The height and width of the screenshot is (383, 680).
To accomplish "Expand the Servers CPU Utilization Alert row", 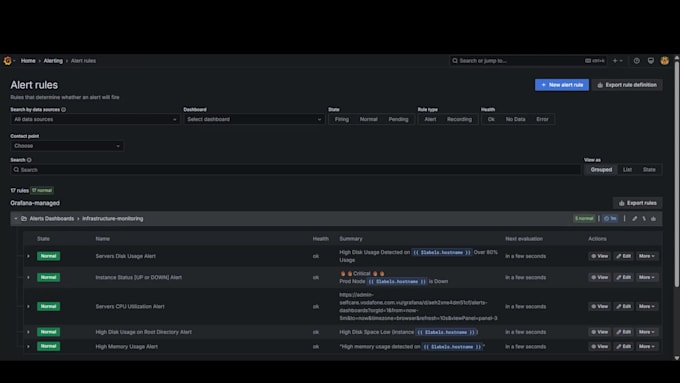I will click(x=29, y=306).
